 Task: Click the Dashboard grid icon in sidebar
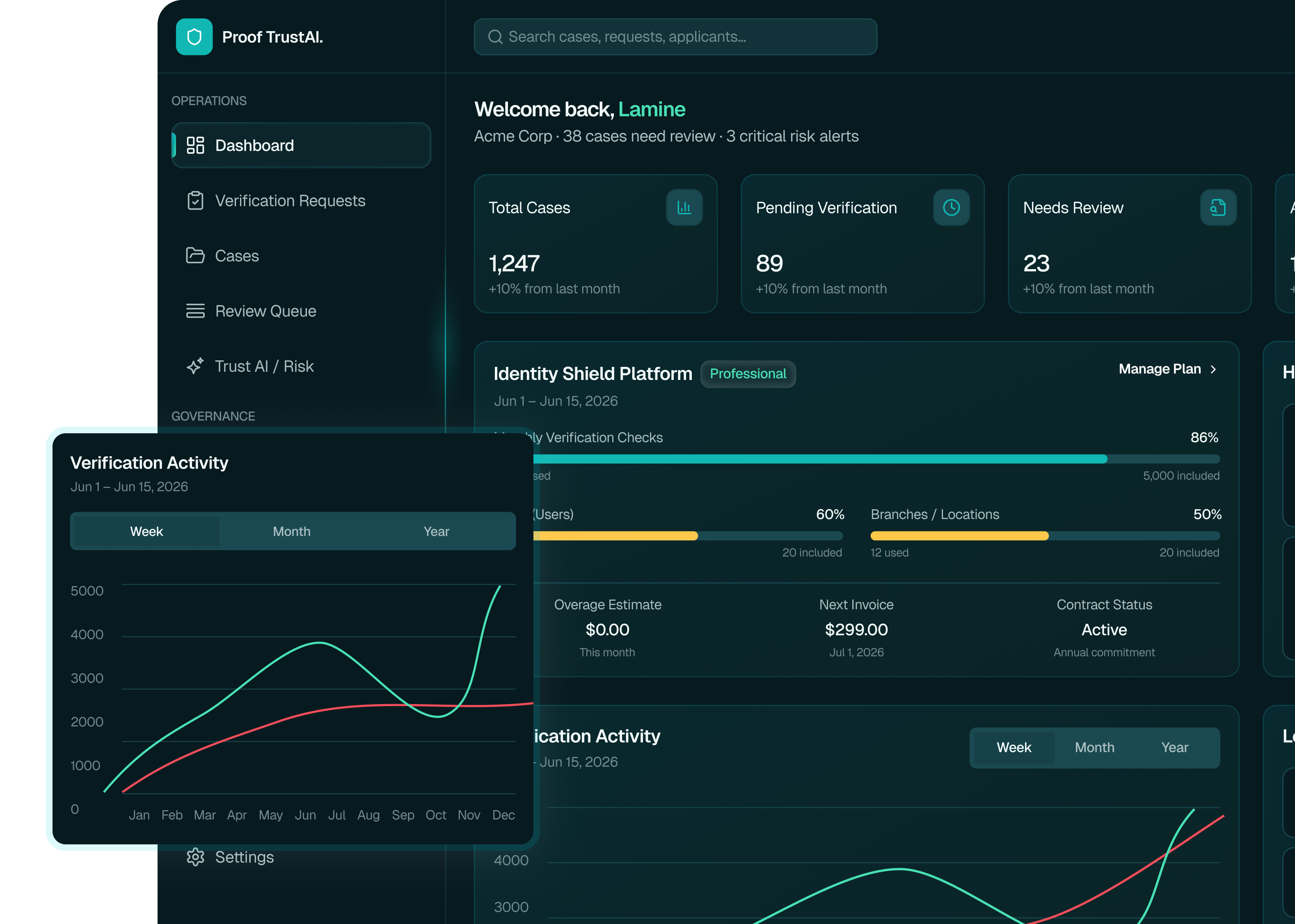tap(195, 145)
